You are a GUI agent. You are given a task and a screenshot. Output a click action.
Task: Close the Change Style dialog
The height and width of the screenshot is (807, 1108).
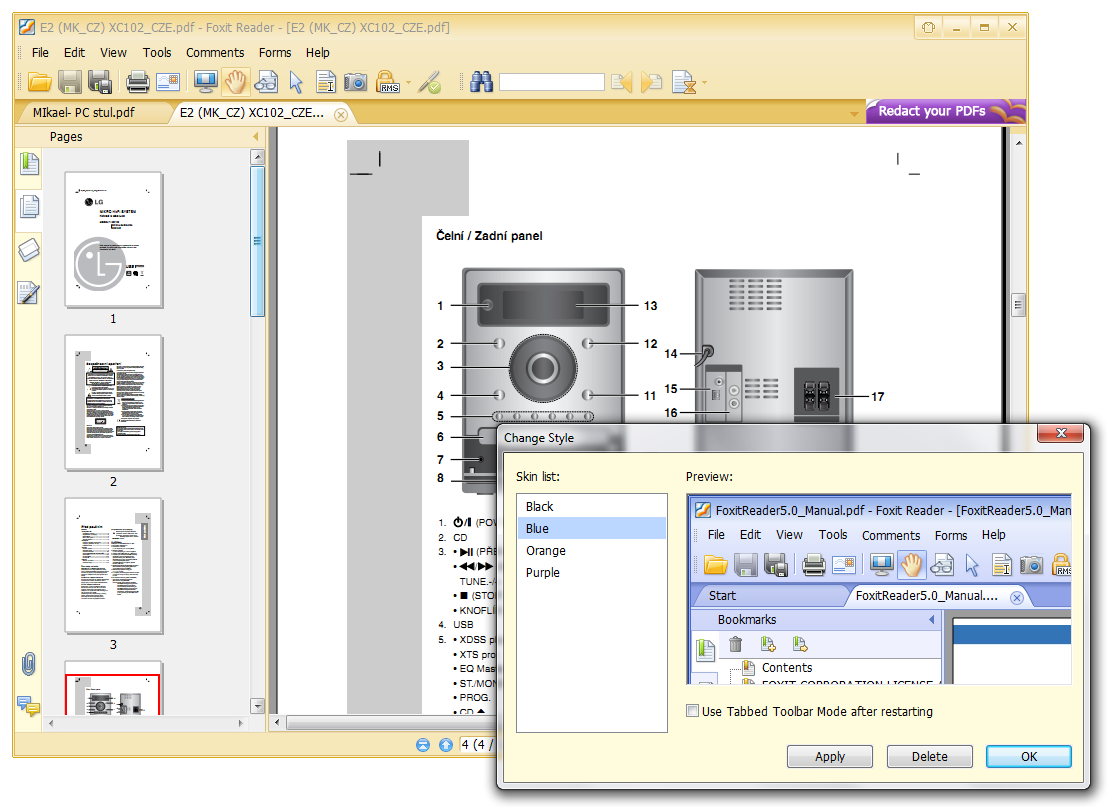(x=1061, y=433)
